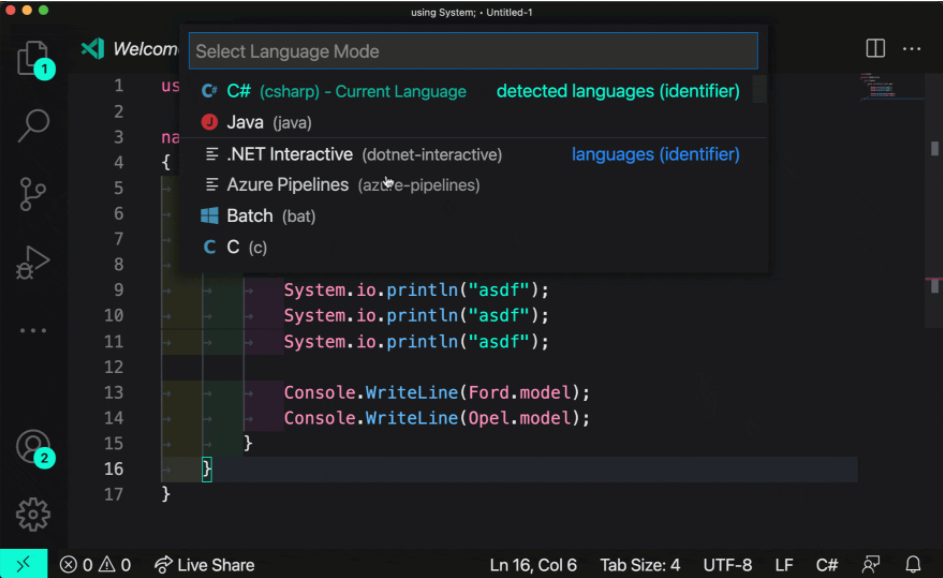Change end of line sequence LF
The width and height of the screenshot is (943, 578).
(784, 565)
